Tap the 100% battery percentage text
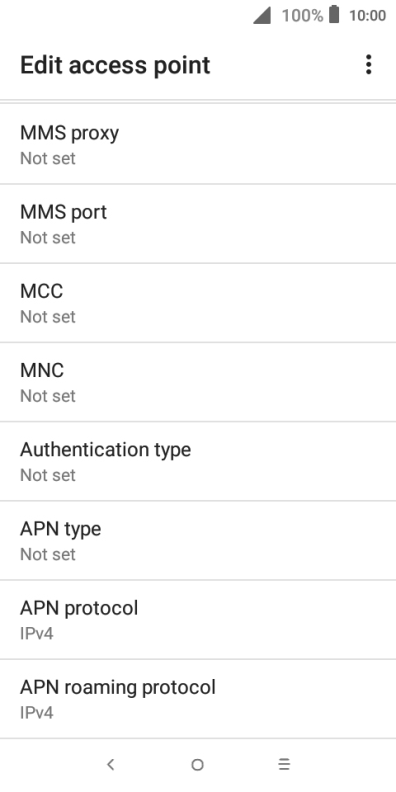 click(x=302, y=16)
